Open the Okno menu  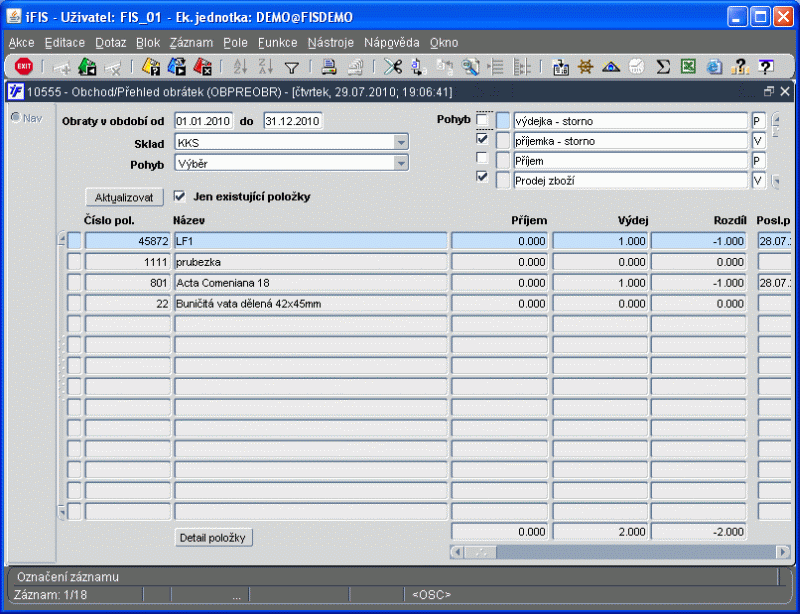444,43
